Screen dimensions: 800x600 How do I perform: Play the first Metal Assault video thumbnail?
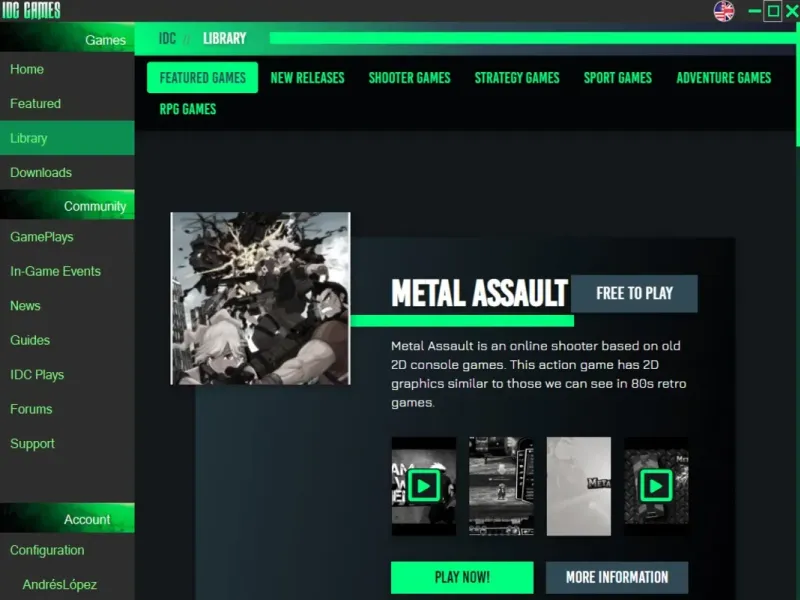[x=423, y=486]
